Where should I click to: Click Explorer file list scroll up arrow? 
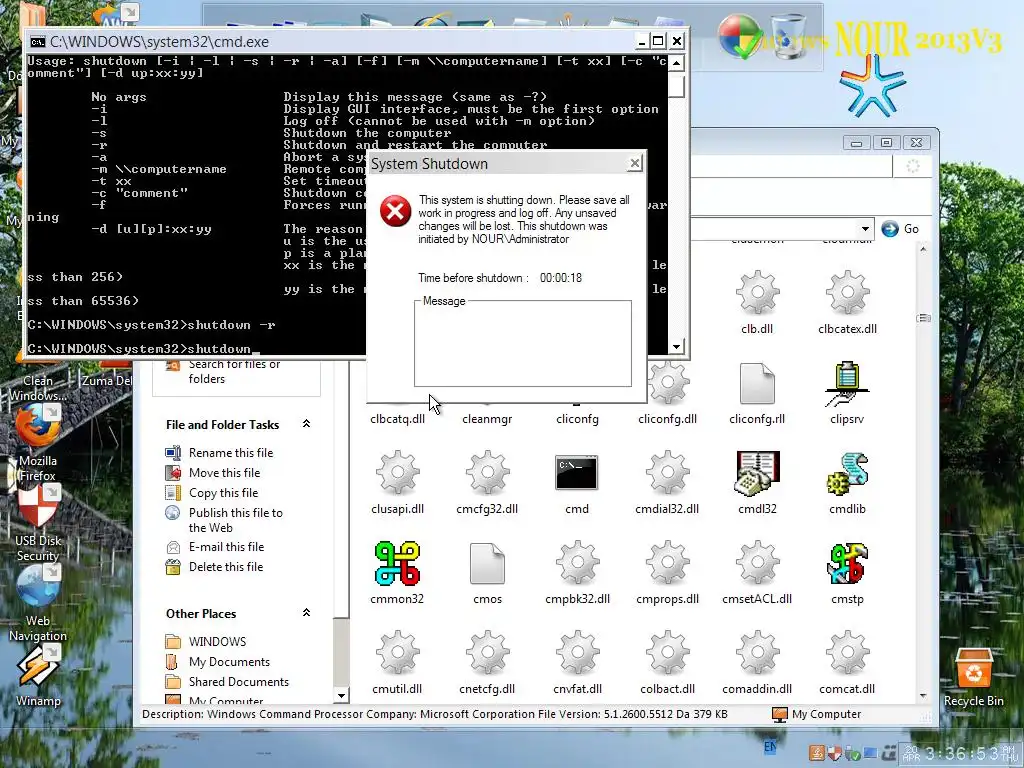[923, 249]
